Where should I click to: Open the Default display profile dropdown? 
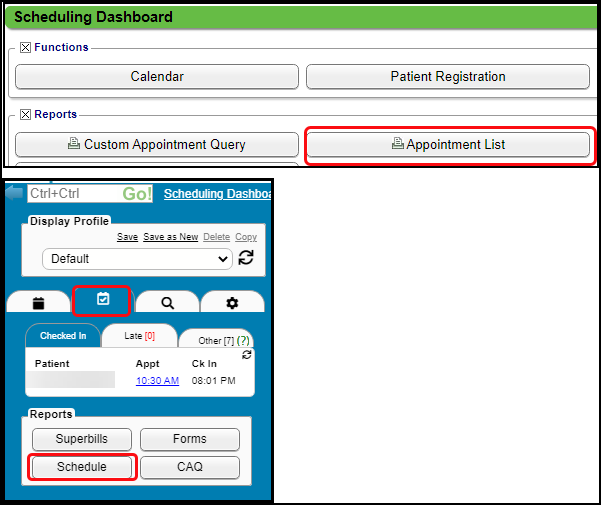137,258
